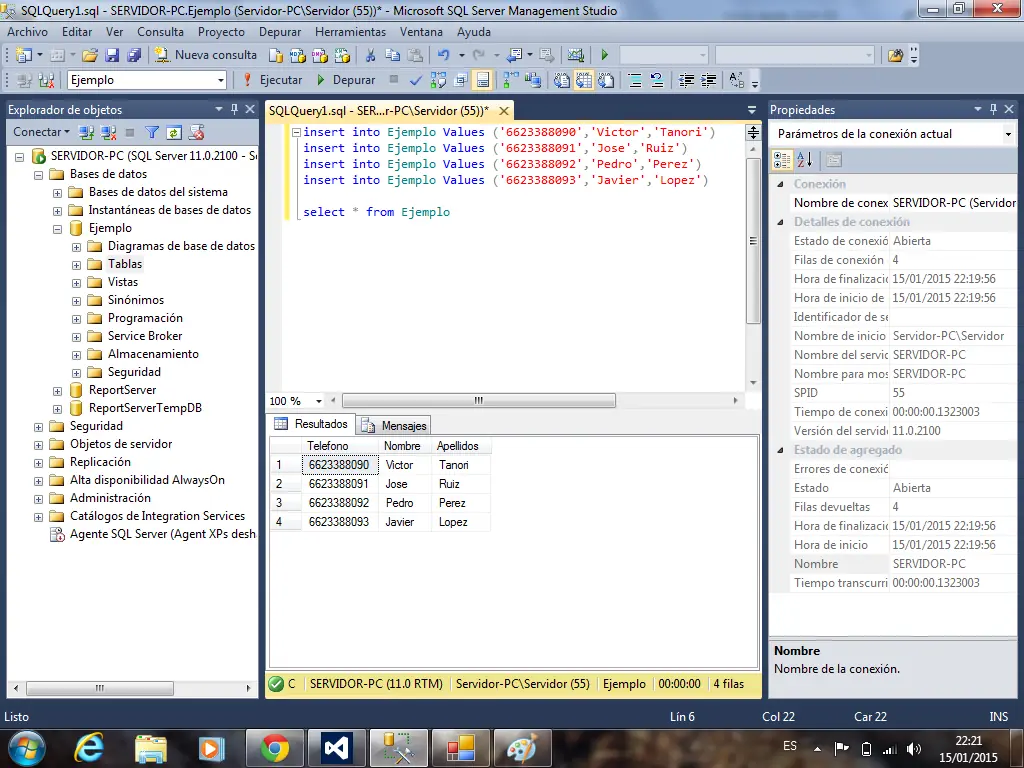Filter Object Explorer with the funnel icon
The height and width of the screenshot is (768, 1024).
[x=152, y=133]
